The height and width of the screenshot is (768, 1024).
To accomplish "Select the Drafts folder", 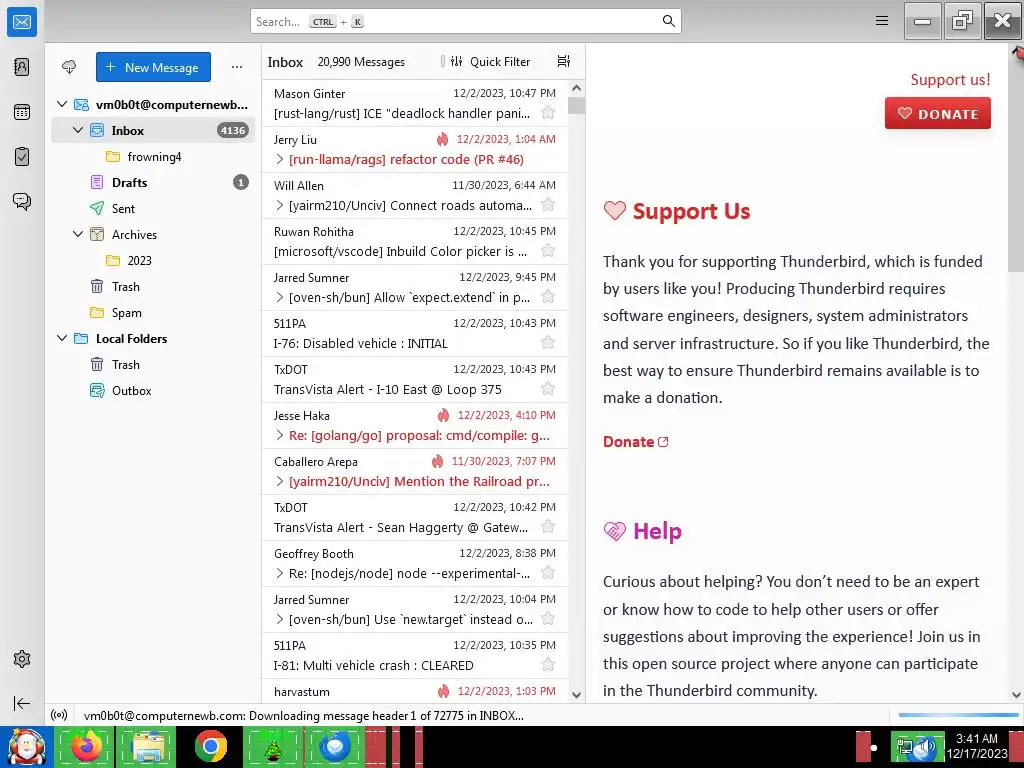I will [x=153, y=182].
